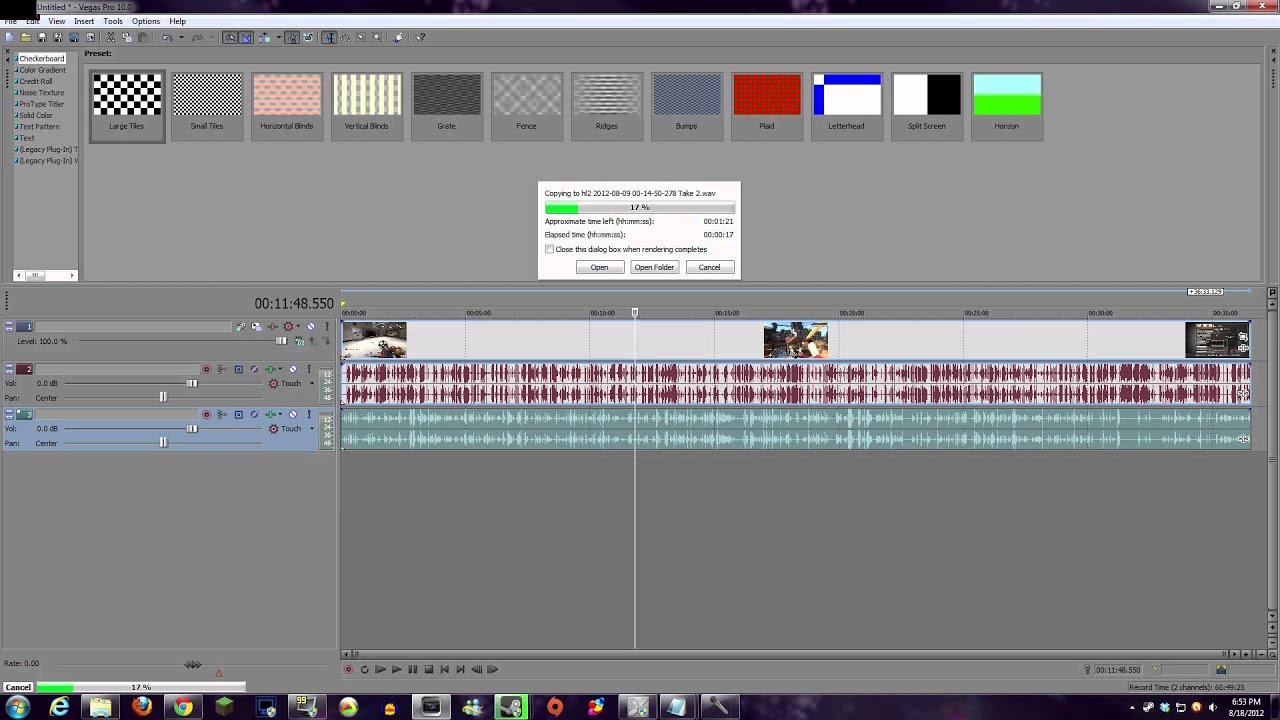
Task: Open Track FX dropdown arrow on audio track 2
Action: coord(280,370)
